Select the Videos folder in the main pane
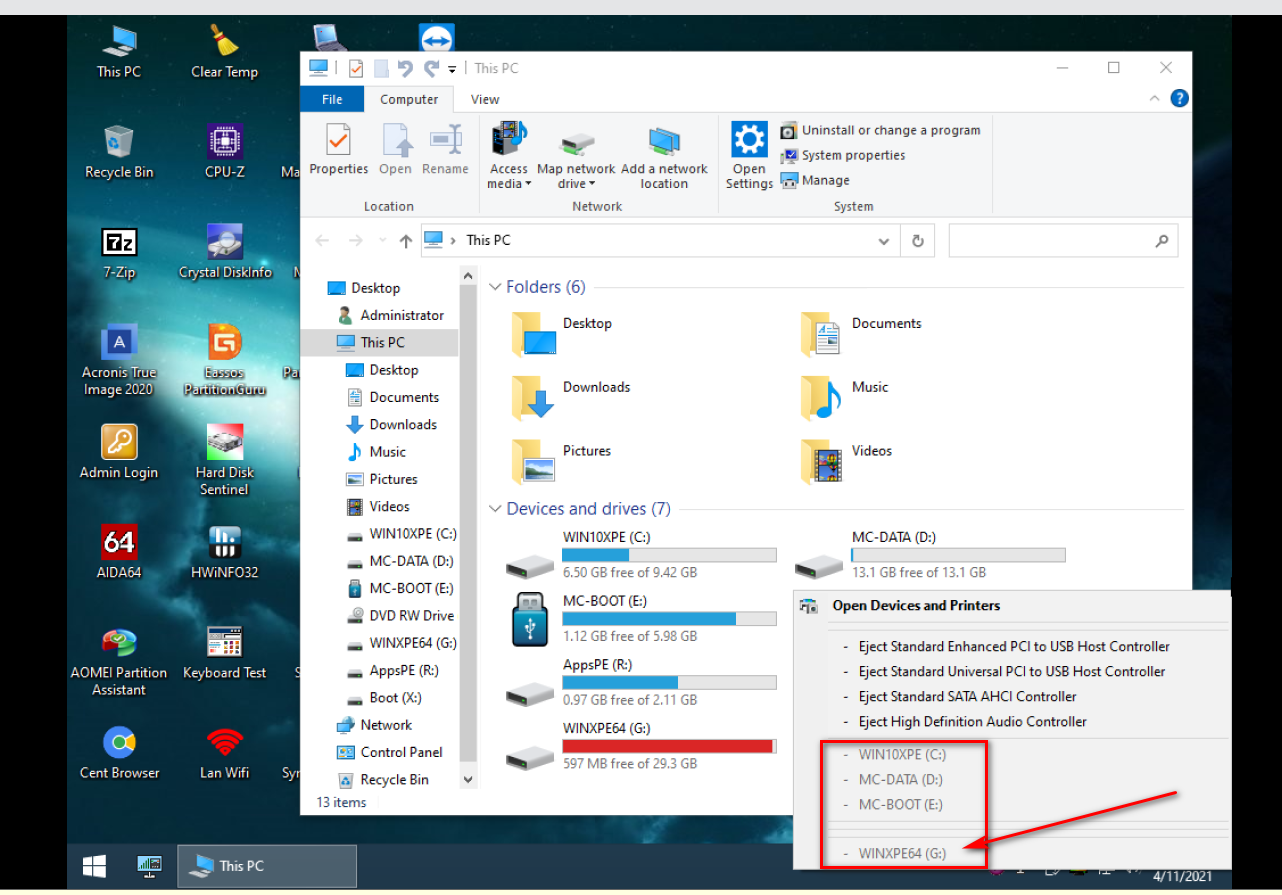The image size is (1282, 895). (846, 460)
